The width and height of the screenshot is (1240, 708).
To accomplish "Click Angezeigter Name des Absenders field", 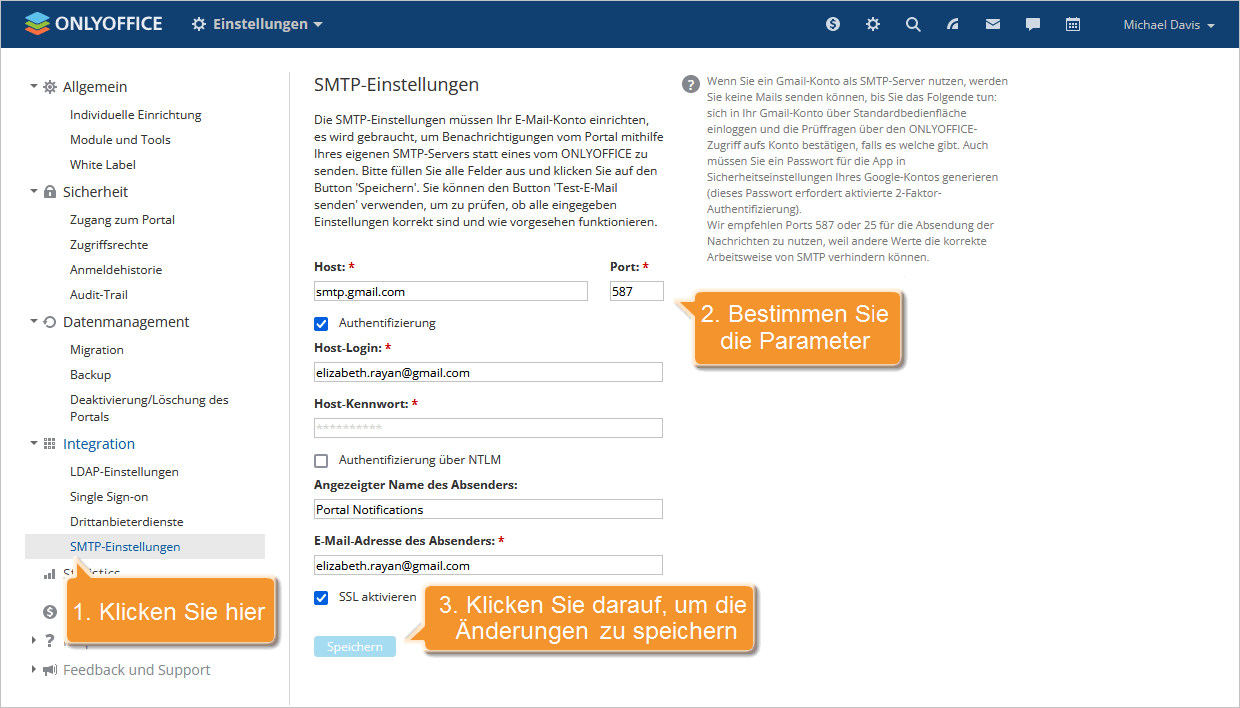I will click(488, 509).
